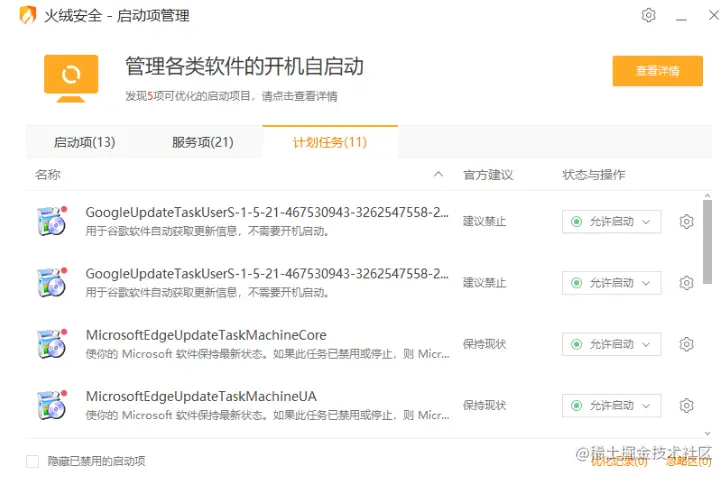Click the task list vertical scrollbar thumb
The image size is (728, 477).
[707, 242]
